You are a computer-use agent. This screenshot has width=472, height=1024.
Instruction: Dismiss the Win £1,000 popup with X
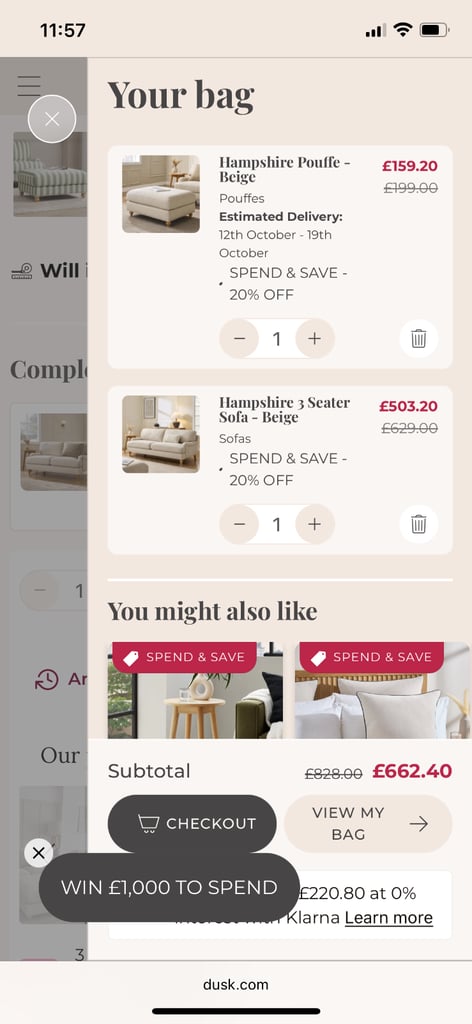point(39,853)
